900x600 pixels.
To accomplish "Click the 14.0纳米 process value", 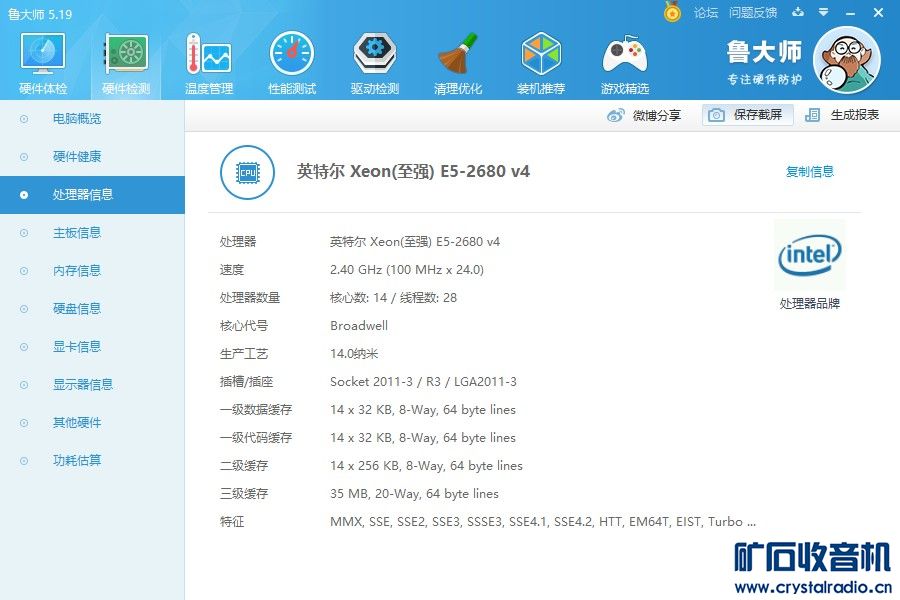I will [354, 354].
